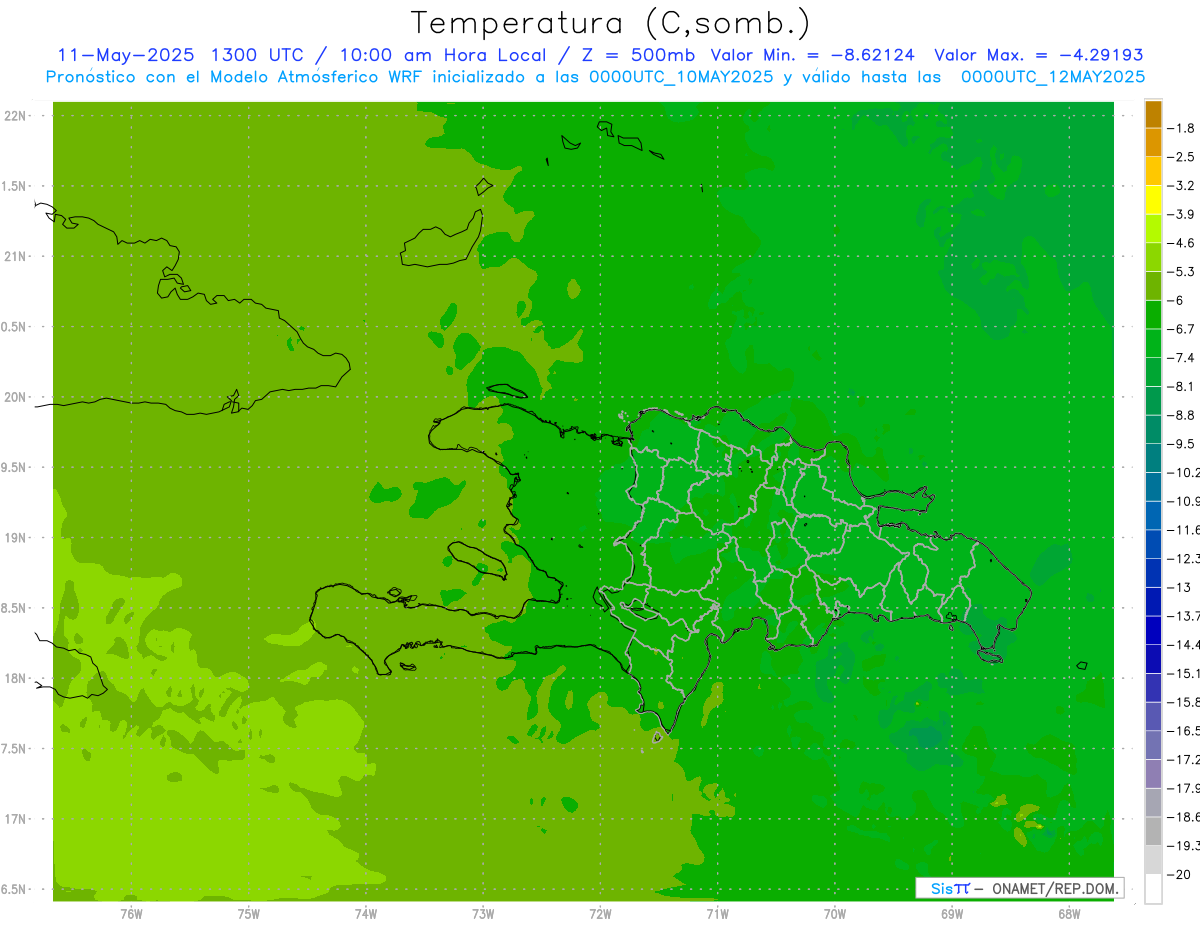Click the "ONAMET/REP.DOM." credit label

pos(1054,888)
